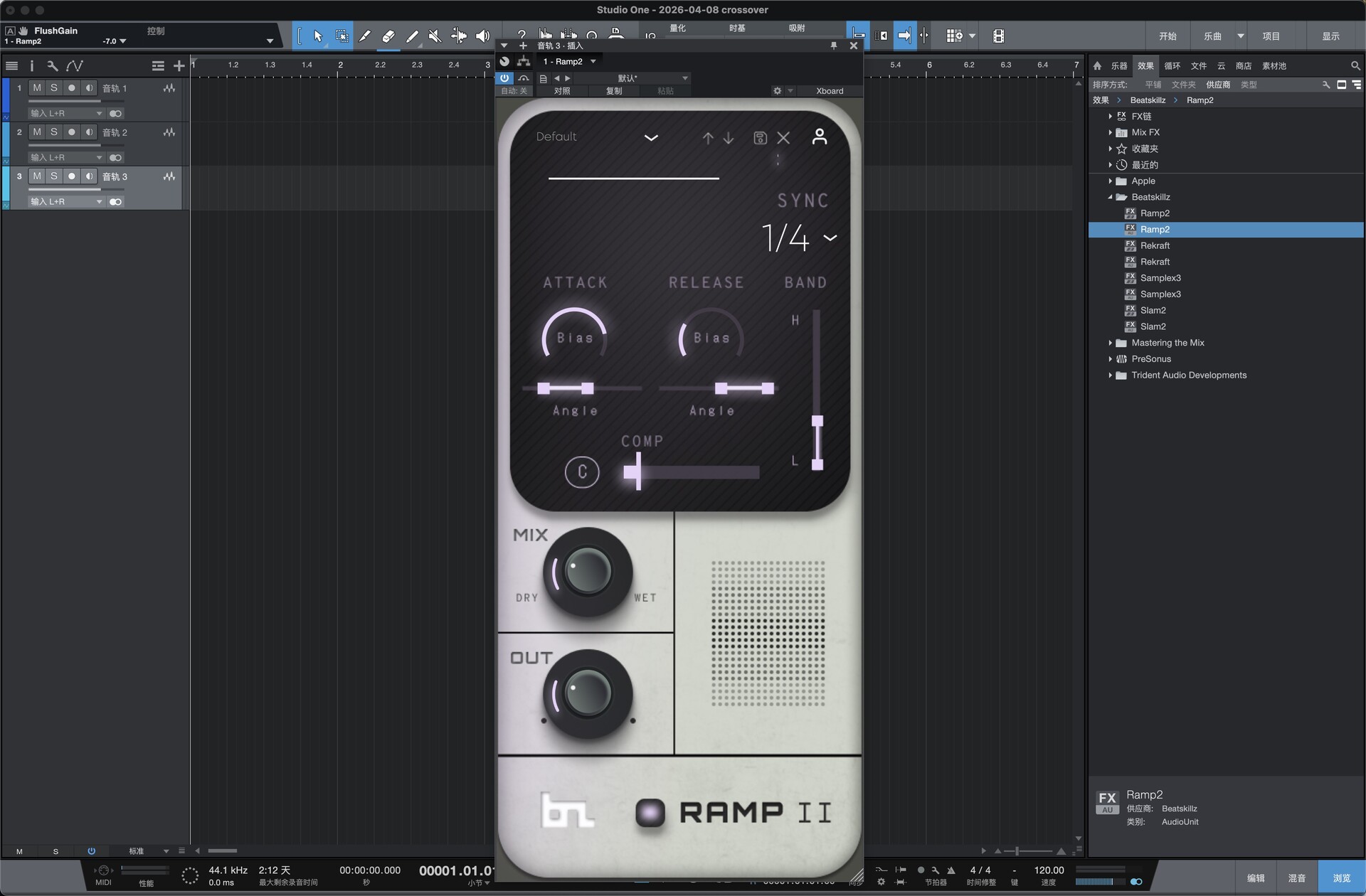Expand the PreSonus folder
This screenshot has width=1366, height=896.
point(1110,360)
